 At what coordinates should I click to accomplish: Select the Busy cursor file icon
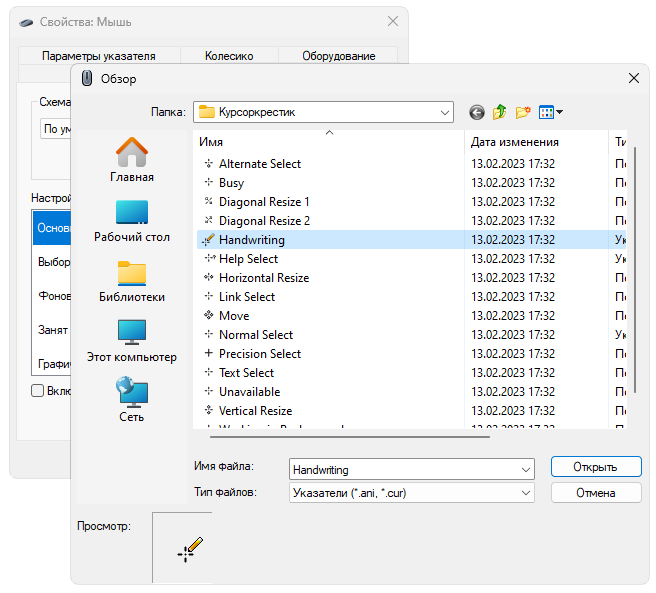(x=208, y=182)
